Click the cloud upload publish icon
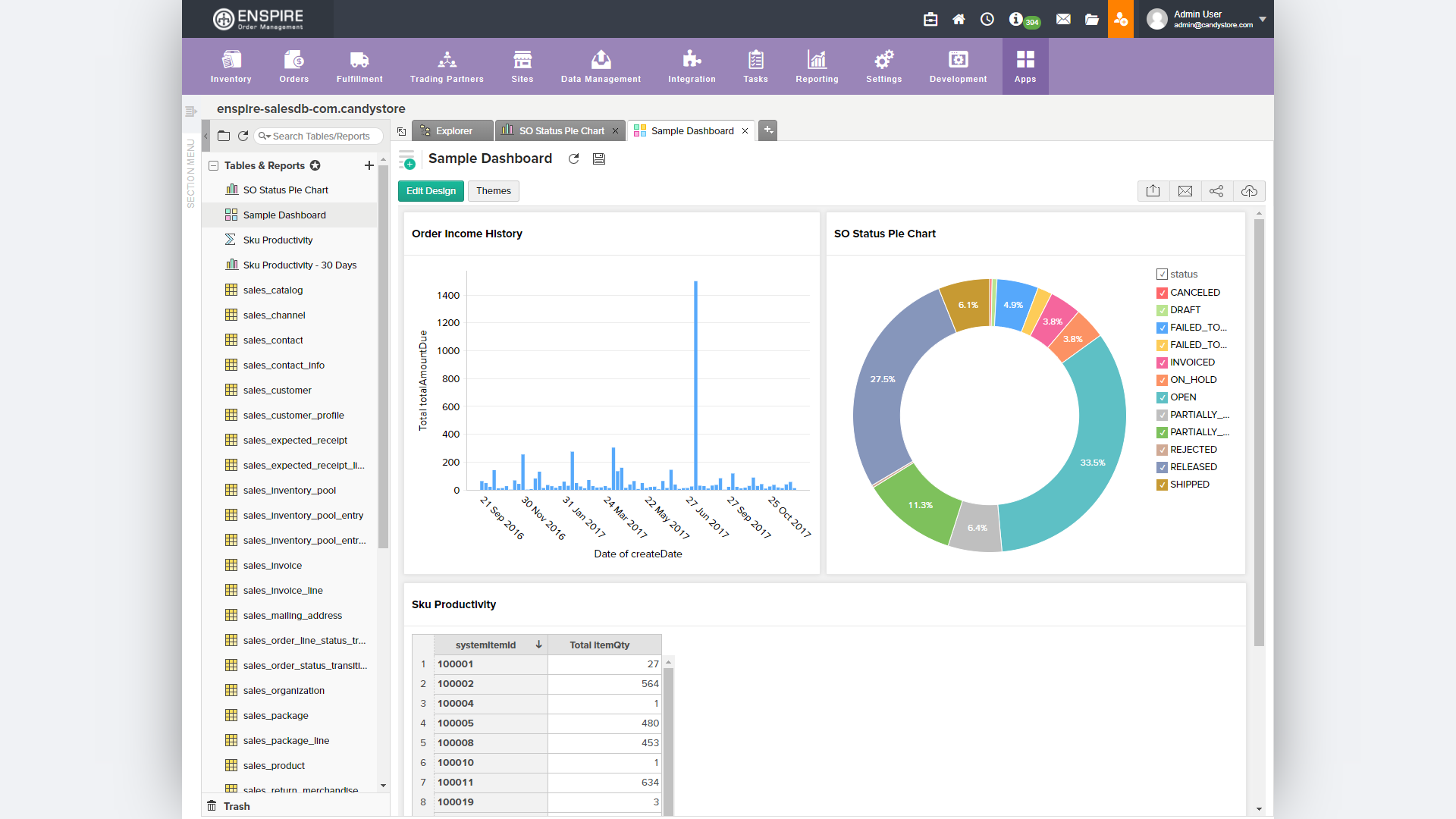This screenshot has height=819, width=1456. (x=1249, y=191)
